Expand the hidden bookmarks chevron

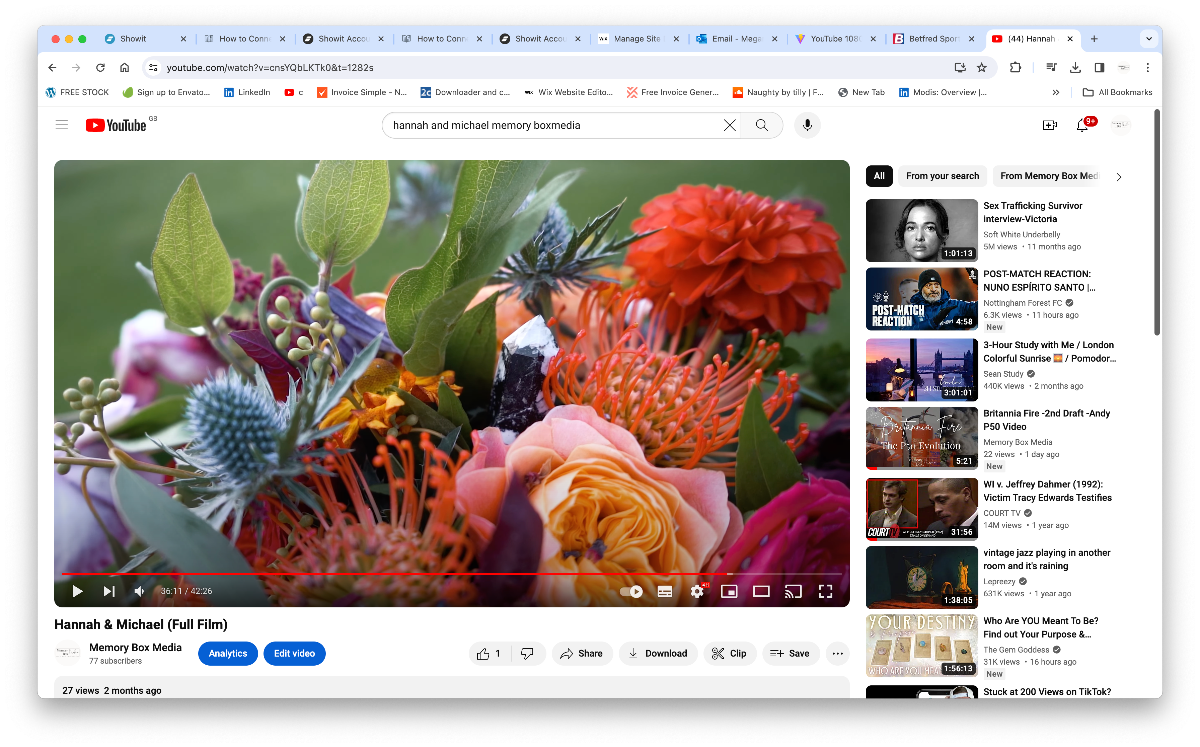1056,92
